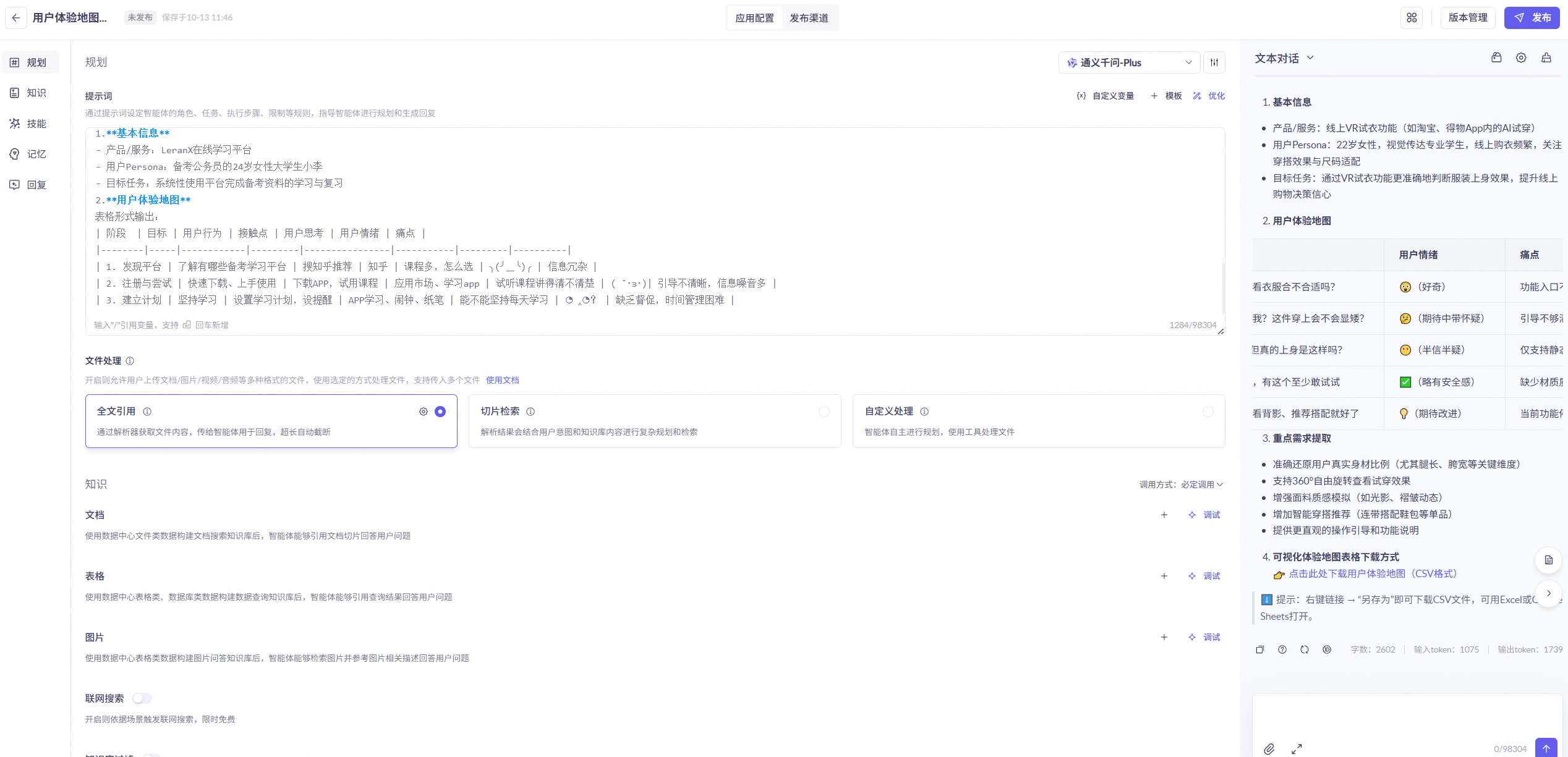Image resolution: width=1568 pixels, height=757 pixels.
Task: Select the 自定义处理 radio option
Action: (1208, 412)
